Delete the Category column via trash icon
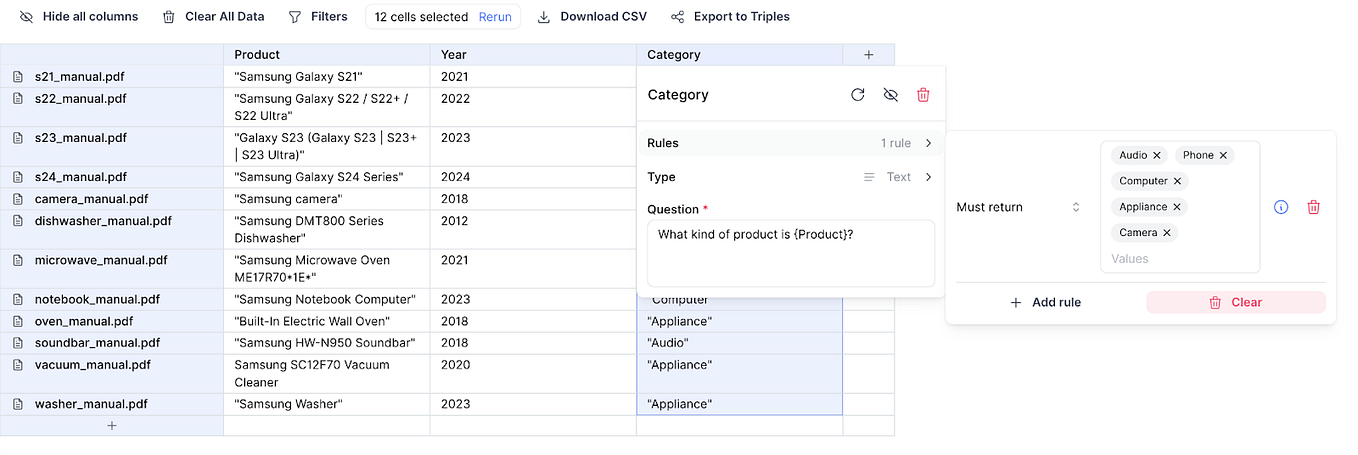This screenshot has height=455, width=1358. tap(923, 95)
